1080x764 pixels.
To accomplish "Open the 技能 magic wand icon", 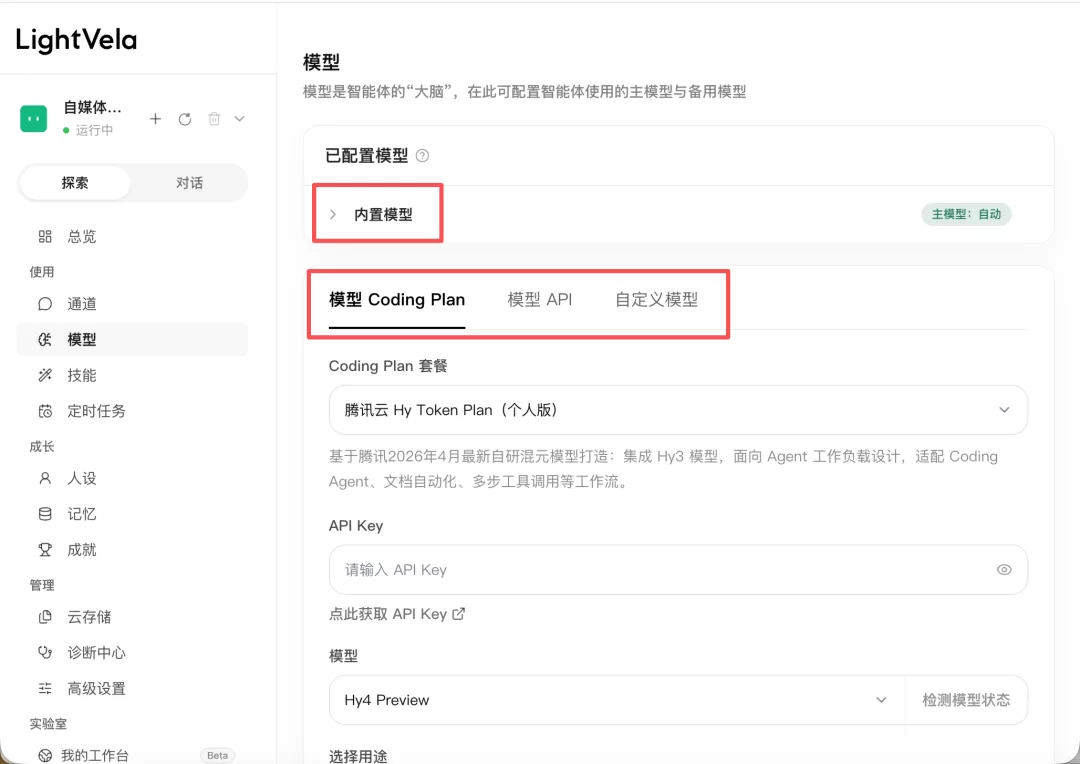I will click(x=45, y=375).
